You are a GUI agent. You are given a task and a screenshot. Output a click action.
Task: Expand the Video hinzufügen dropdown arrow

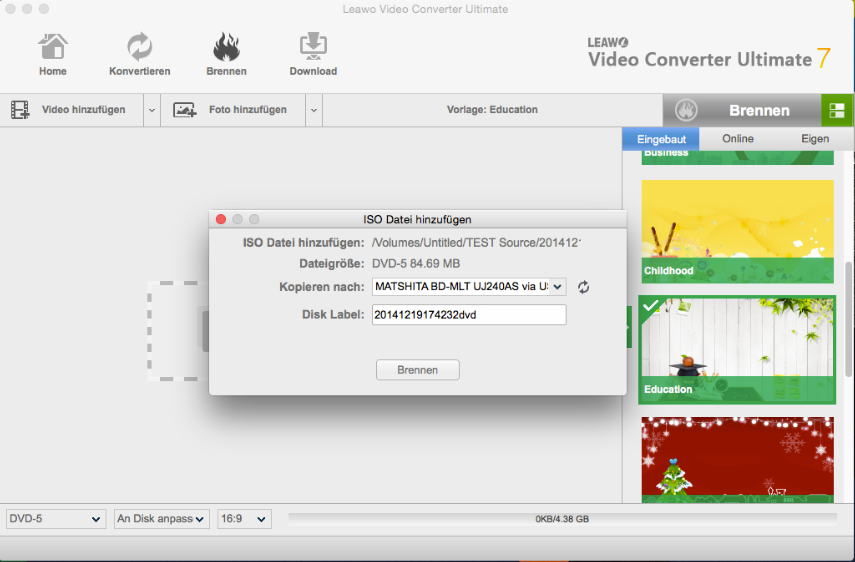click(x=152, y=110)
